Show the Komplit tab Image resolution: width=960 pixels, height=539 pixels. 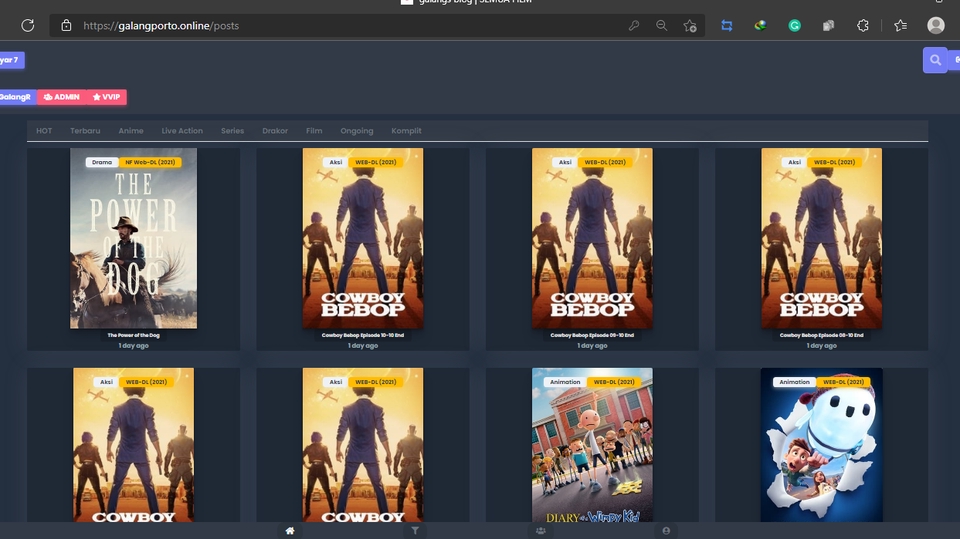(x=407, y=130)
